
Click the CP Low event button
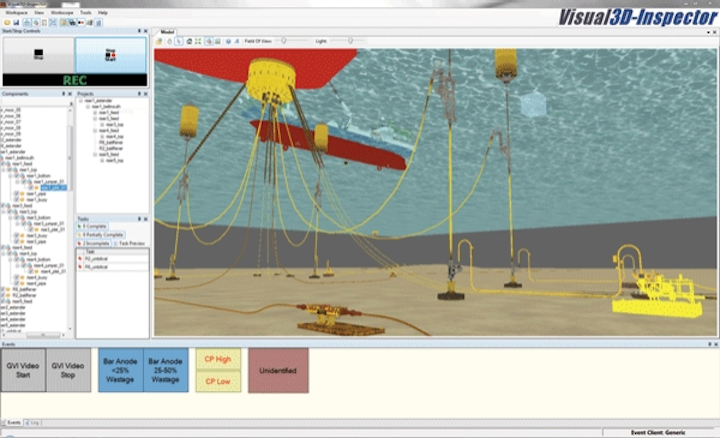[x=218, y=381]
